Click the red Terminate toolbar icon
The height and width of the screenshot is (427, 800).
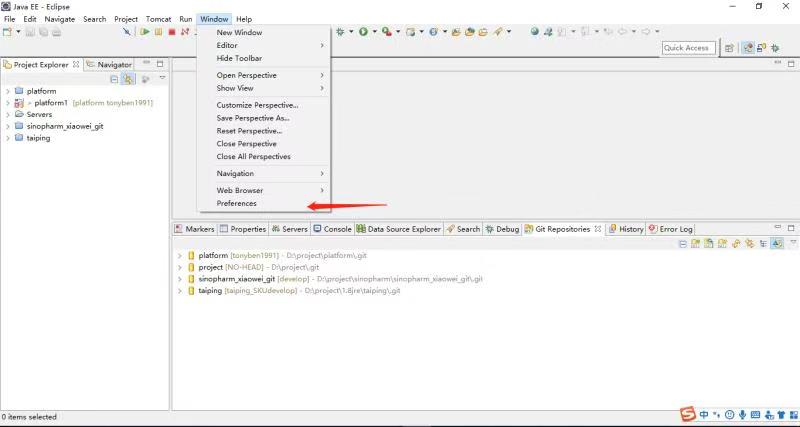tap(172, 32)
